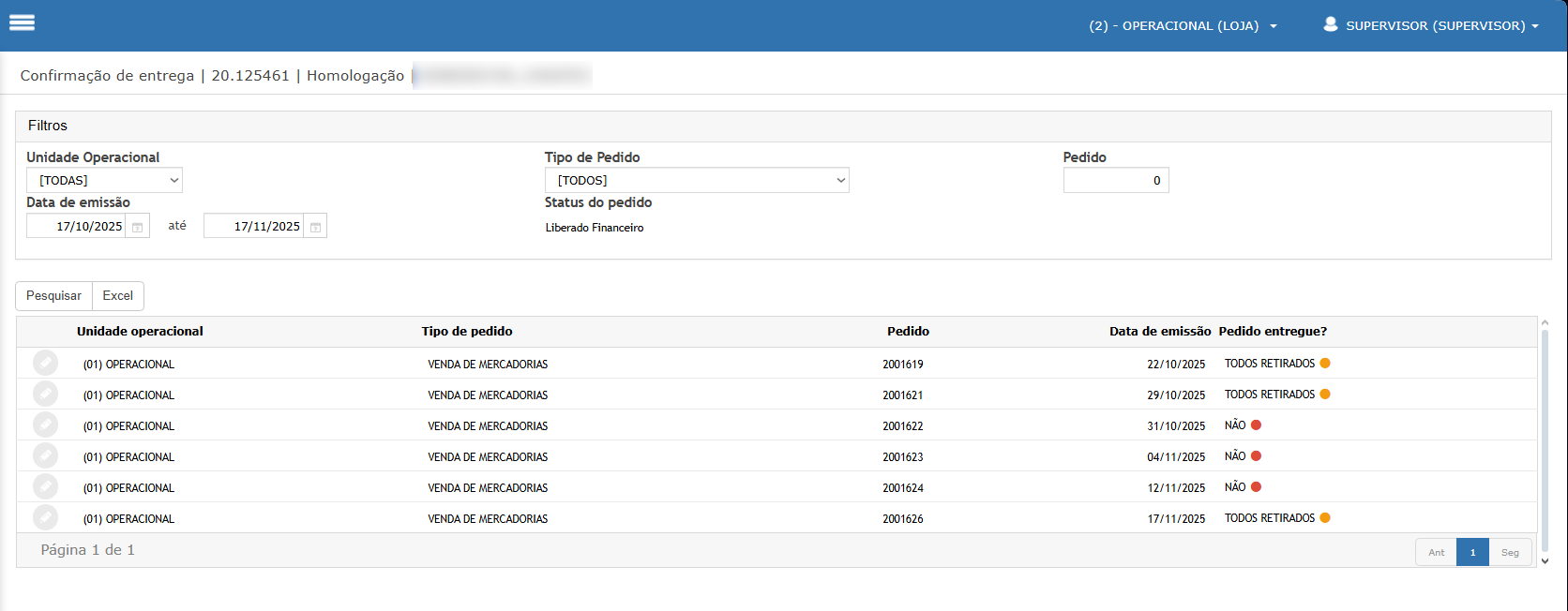Screen dimensions: 1568x611
Task: Open the Supervisor user menu
Action: click(1431, 25)
